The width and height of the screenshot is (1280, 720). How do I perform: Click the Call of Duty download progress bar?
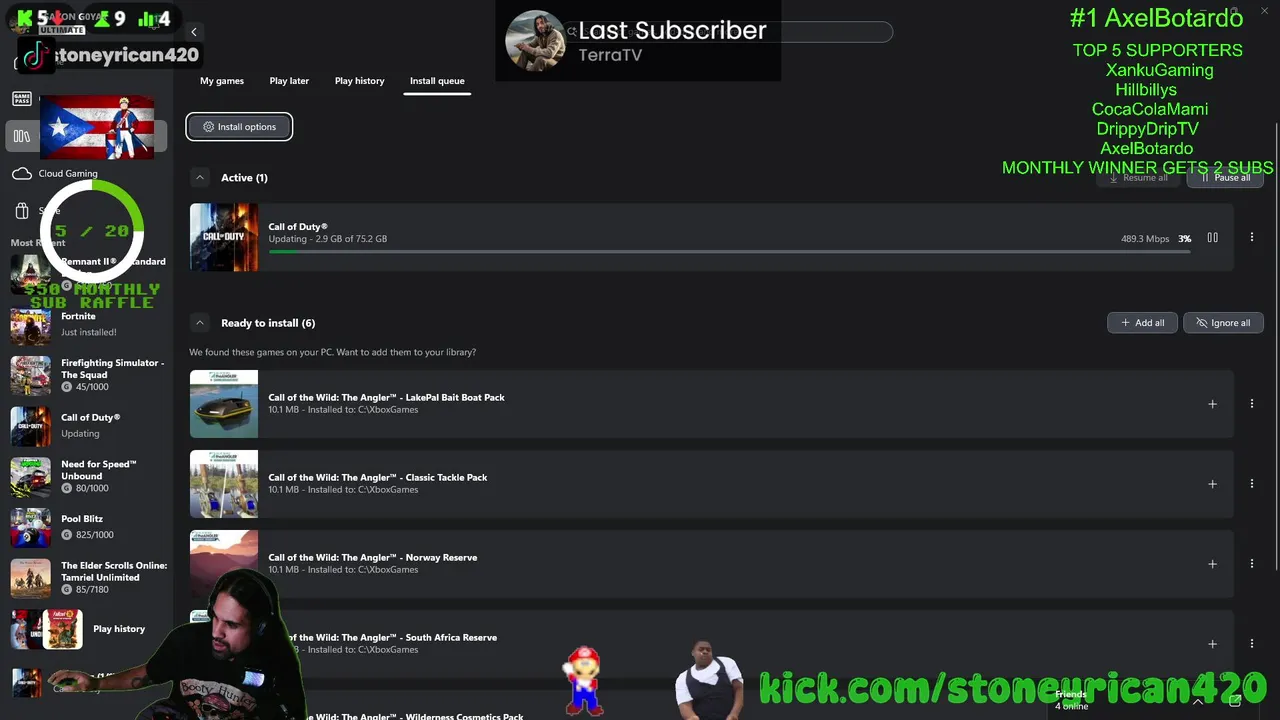click(729, 252)
